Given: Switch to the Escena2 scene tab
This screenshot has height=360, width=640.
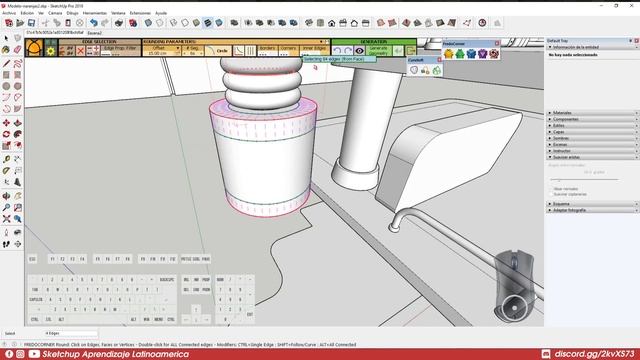Looking at the screenshot, I should pos(95,33).
